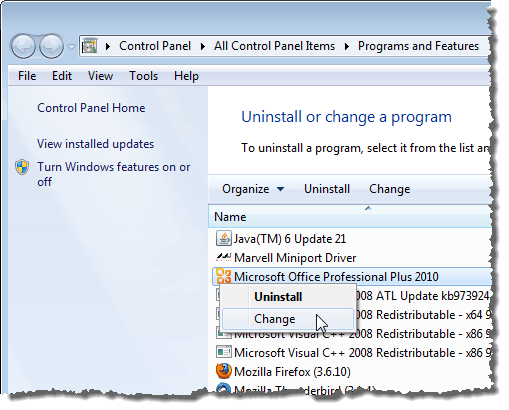509x410 pixels.
Task: Click the Uninstall toolbar button
Action: coord(327,189)
